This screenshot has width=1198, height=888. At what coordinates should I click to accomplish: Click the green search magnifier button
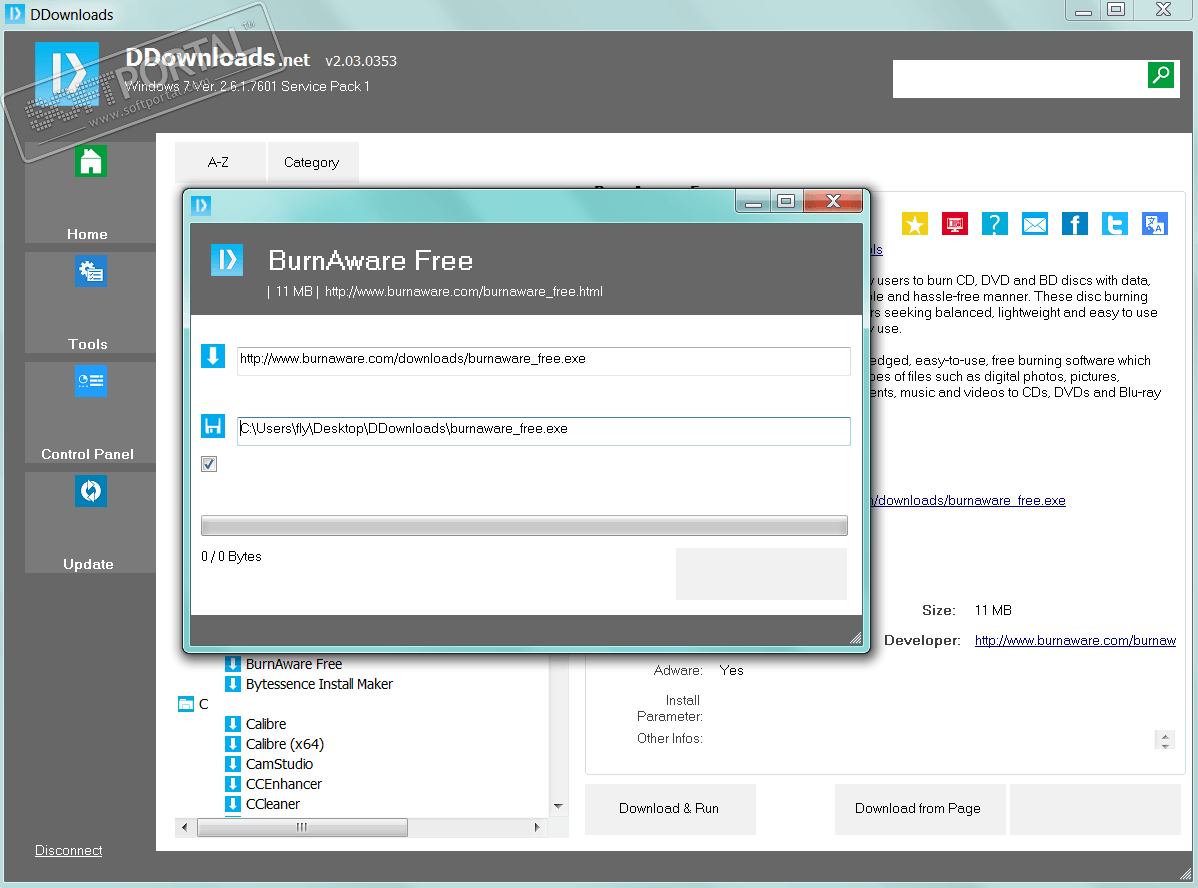pos(1161,75)
